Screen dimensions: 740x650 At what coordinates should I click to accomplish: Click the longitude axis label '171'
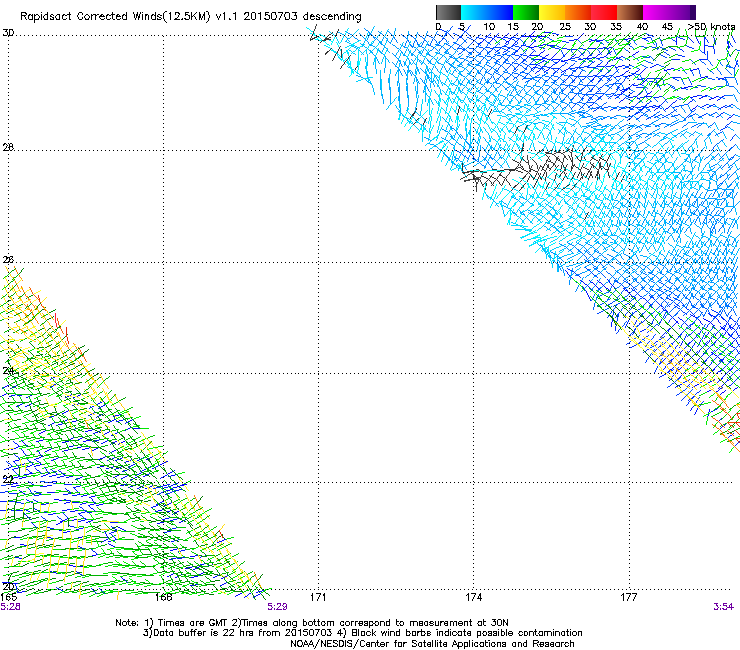[x=318, y=597]
